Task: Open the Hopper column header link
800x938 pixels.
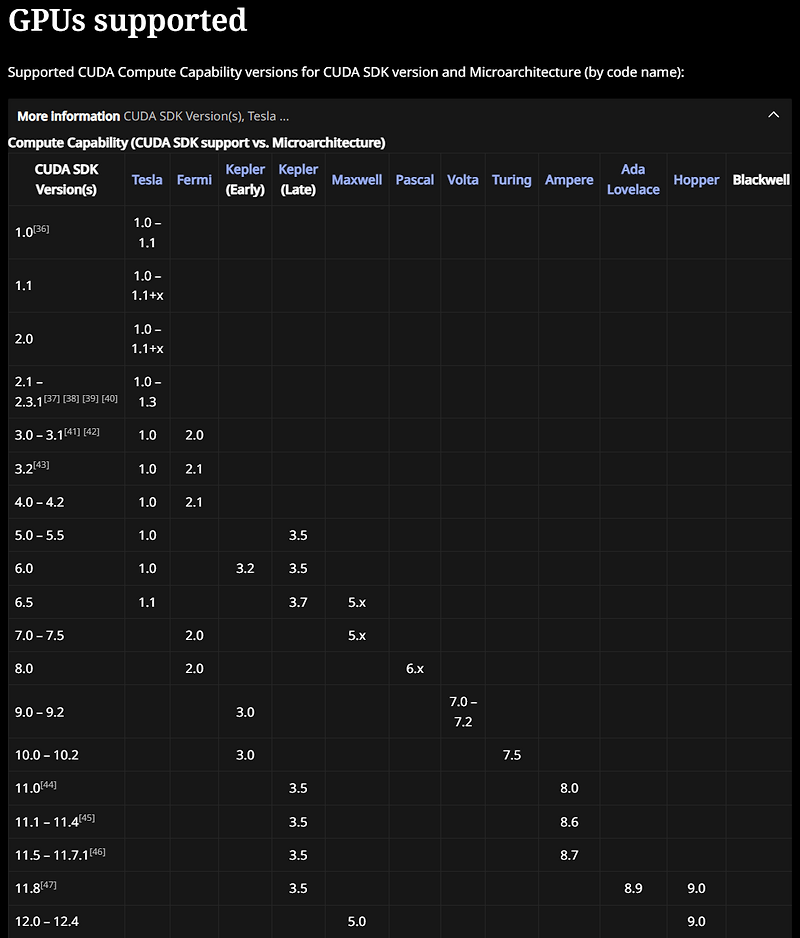Action: (x=696, y=179)
